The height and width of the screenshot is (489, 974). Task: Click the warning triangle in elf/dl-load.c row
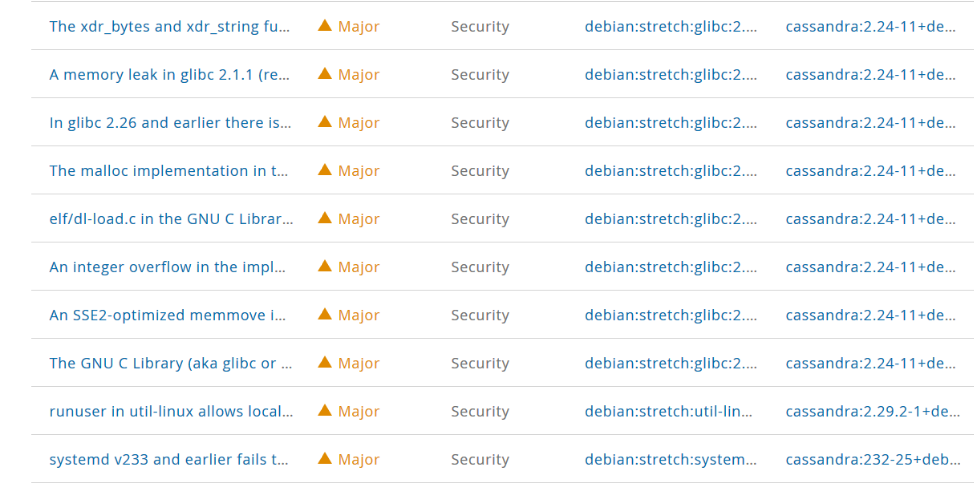[324, 217]
